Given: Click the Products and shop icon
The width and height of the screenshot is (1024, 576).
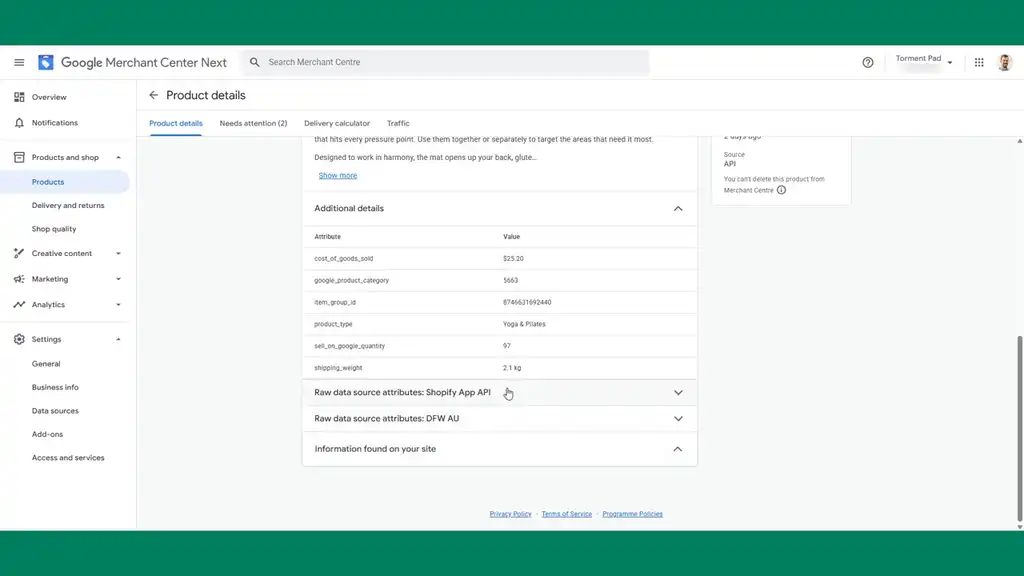Looking at the screenshot, I should pyautogui.click(x=19, y=157).
